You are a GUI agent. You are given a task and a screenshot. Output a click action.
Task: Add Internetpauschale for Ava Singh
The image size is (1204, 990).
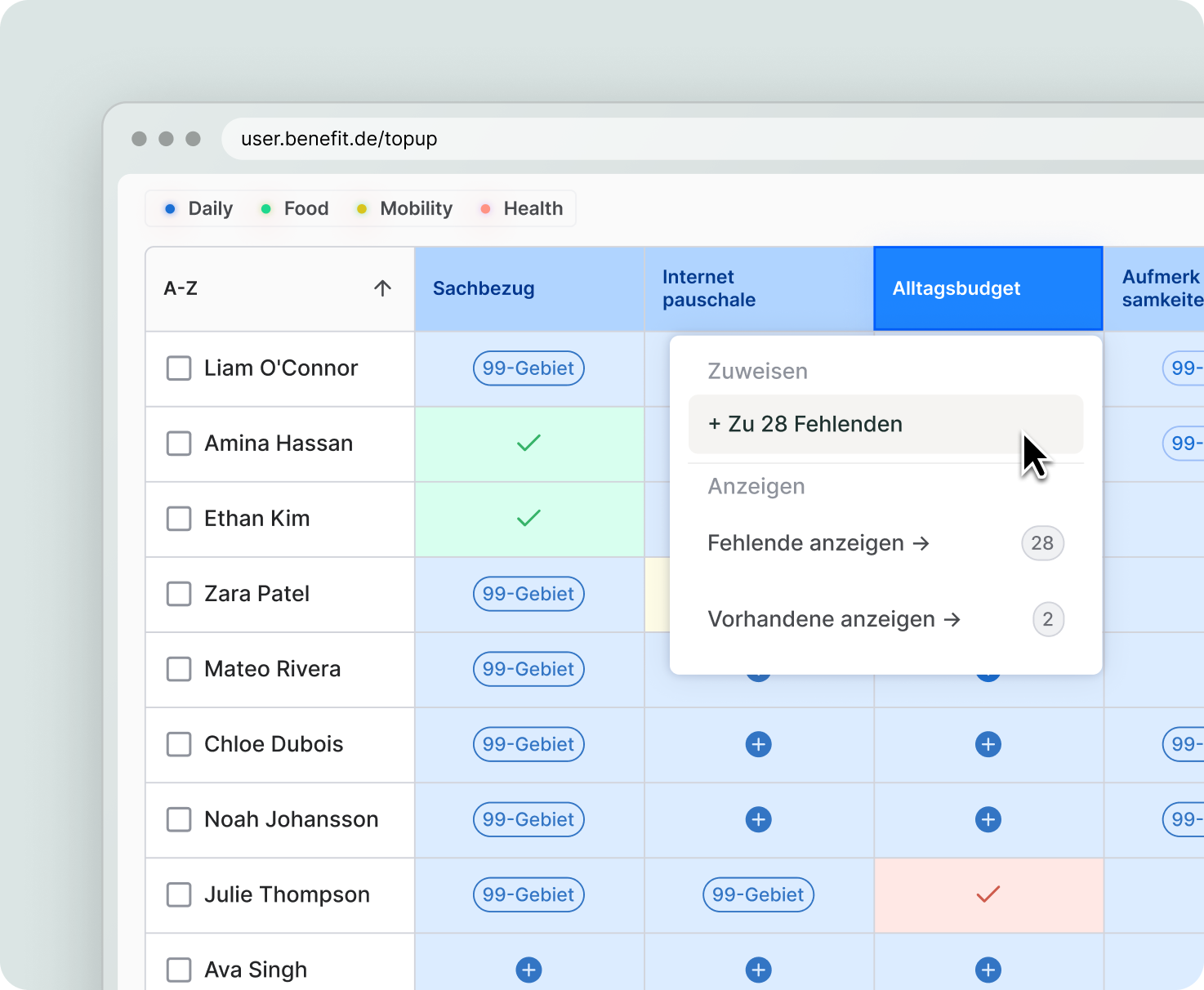click(x=758, y=970)
